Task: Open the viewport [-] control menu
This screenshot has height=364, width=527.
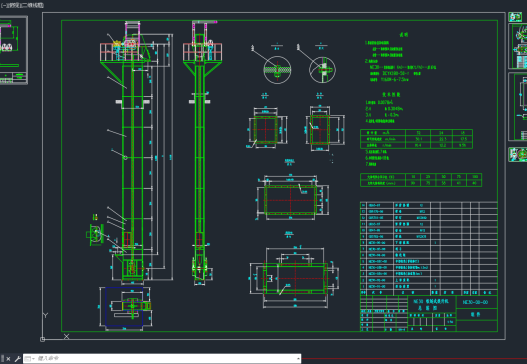Action: coord(3,5)
